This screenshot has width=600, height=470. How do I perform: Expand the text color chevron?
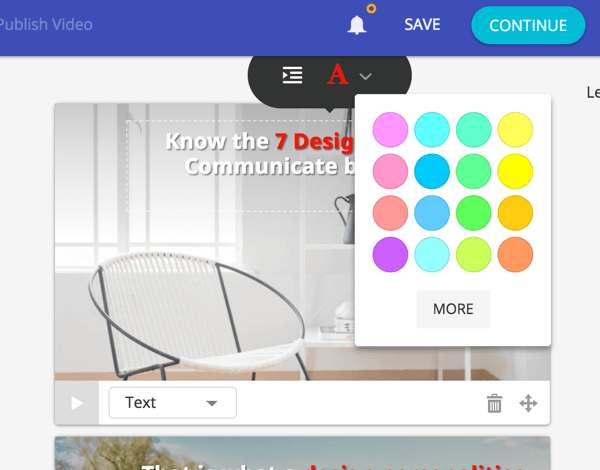click(366, 76)
